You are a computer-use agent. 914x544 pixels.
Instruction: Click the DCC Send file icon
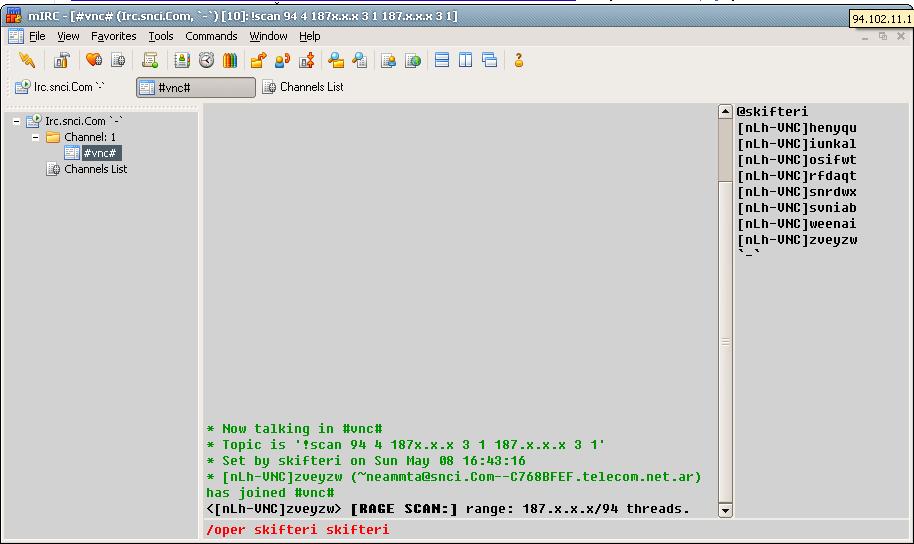[258, 60]
